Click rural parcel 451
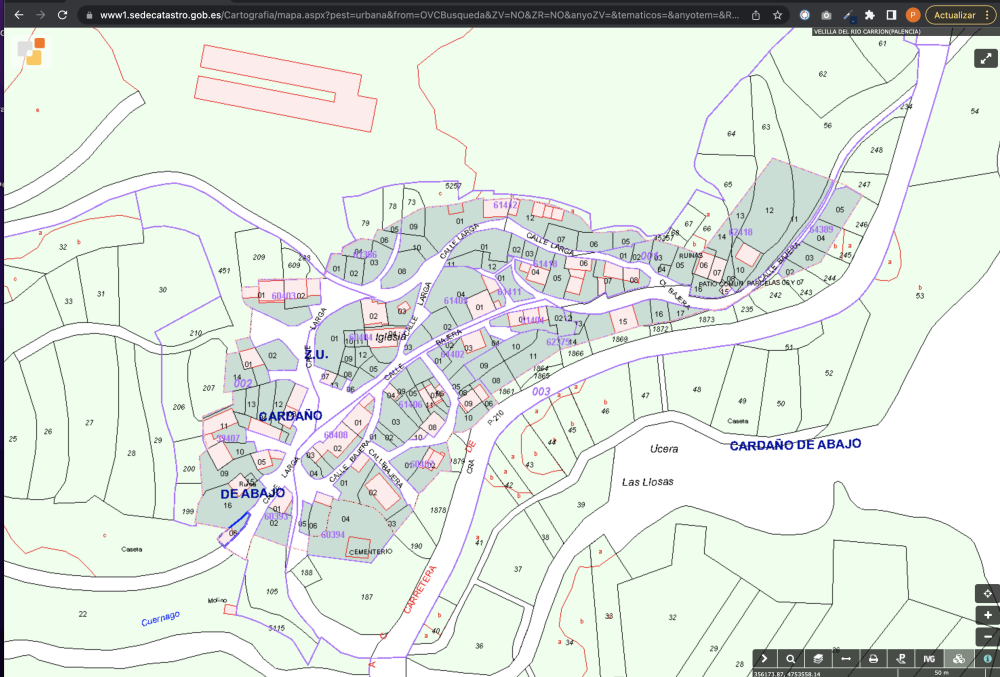The width and height of the screenshot is (1000, 677). click(224, 270)
